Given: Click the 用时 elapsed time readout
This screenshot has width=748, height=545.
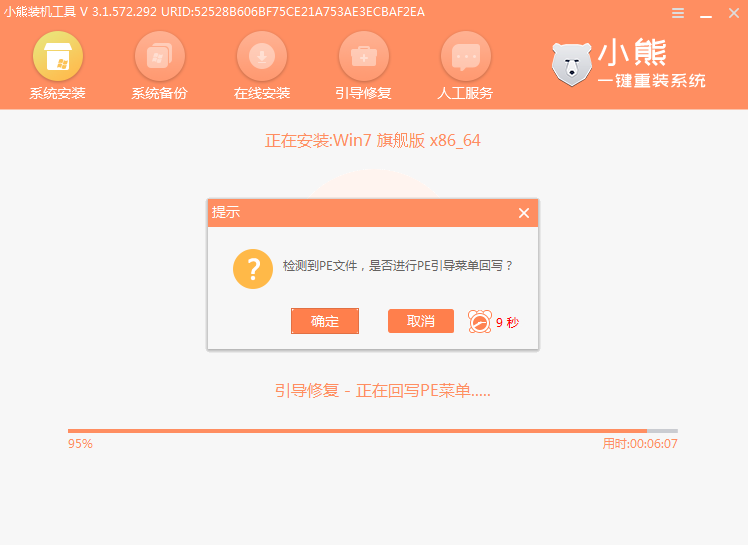Looking at the screenshot, I should pos(640,443).
